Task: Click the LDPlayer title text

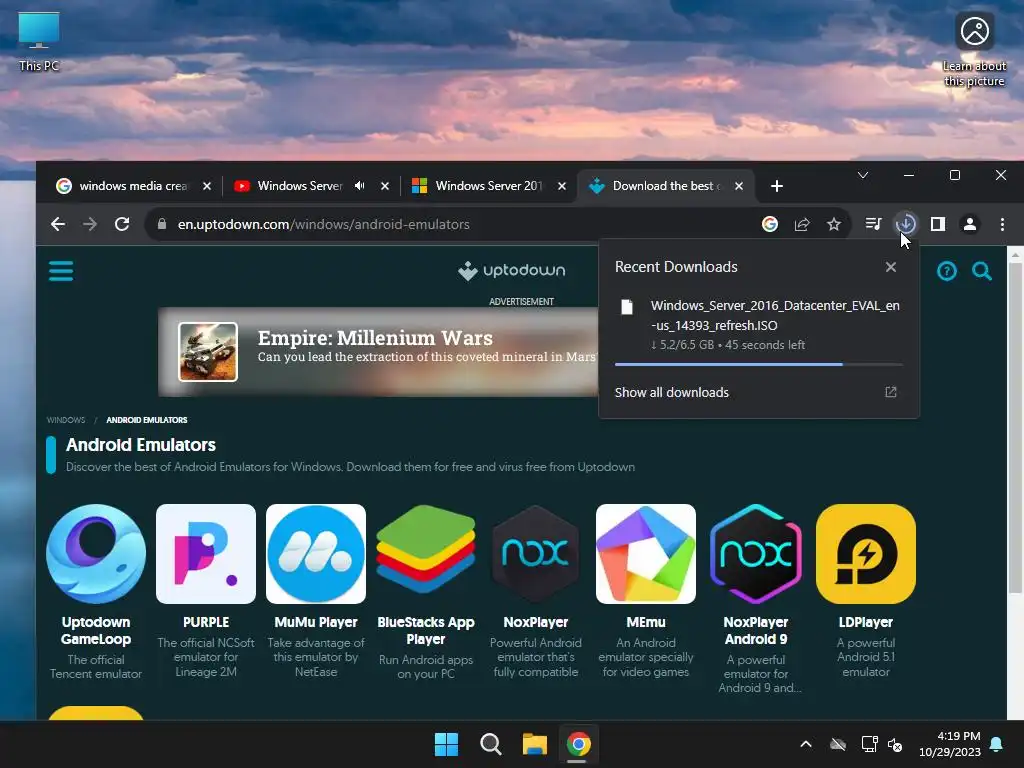Action: tap(866, 622)
